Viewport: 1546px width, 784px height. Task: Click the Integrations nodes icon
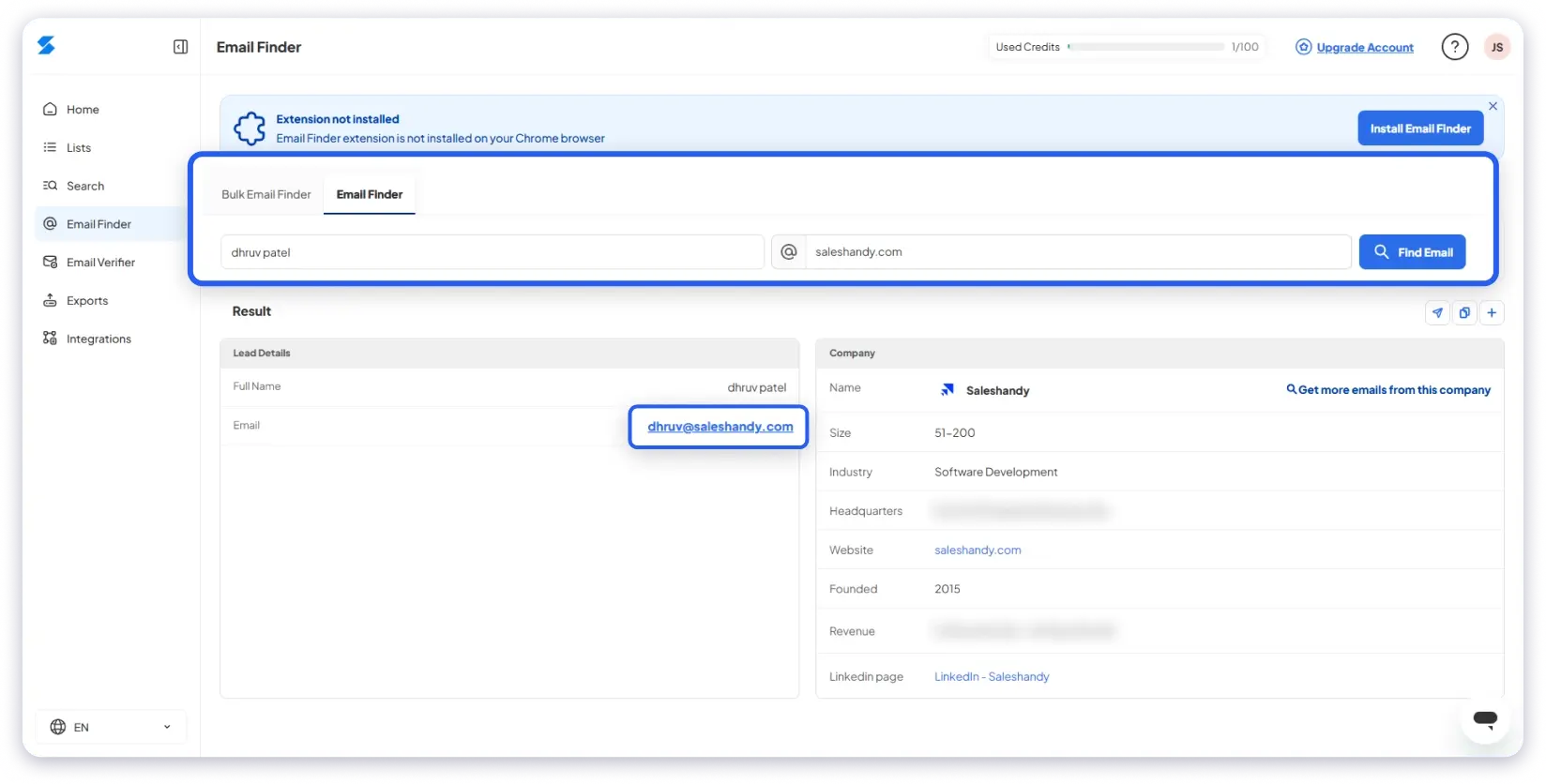(50, 338)
